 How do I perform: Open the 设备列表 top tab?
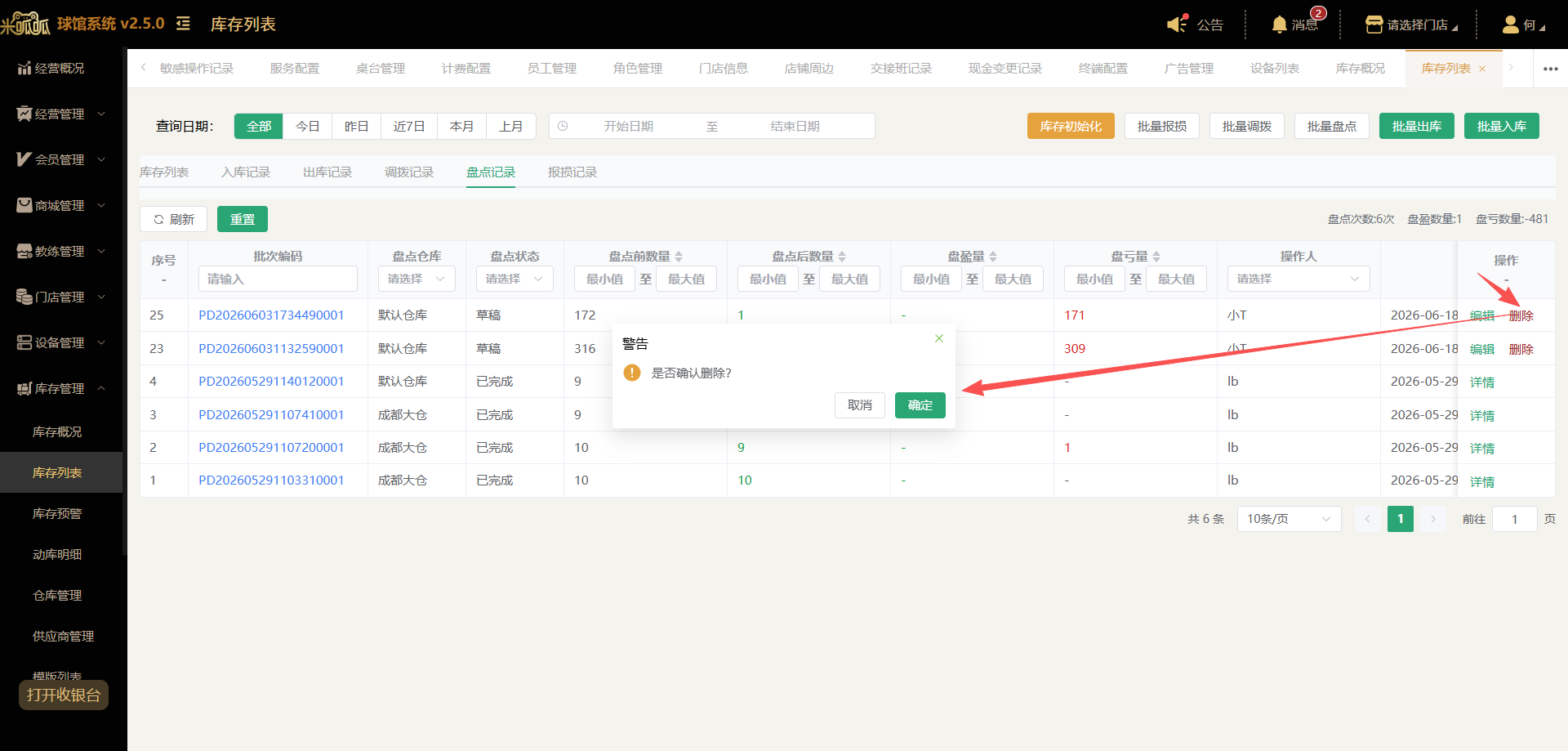pyautogui.click(x=1275, y=69)
